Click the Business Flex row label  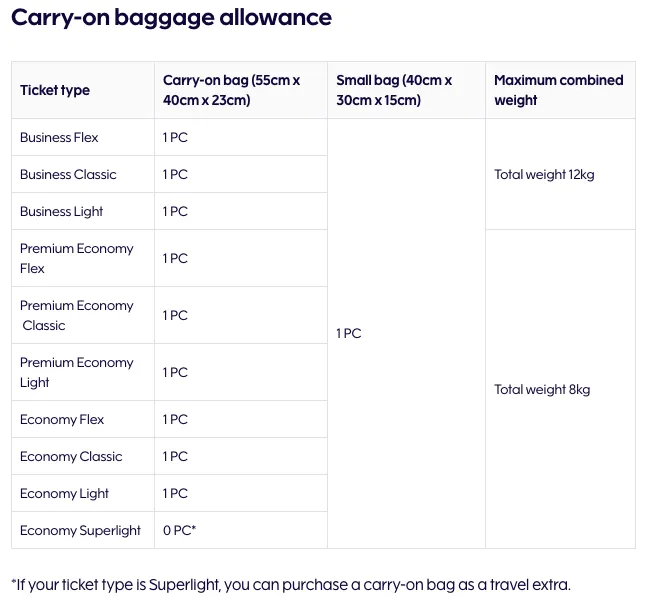click(59, 137)
